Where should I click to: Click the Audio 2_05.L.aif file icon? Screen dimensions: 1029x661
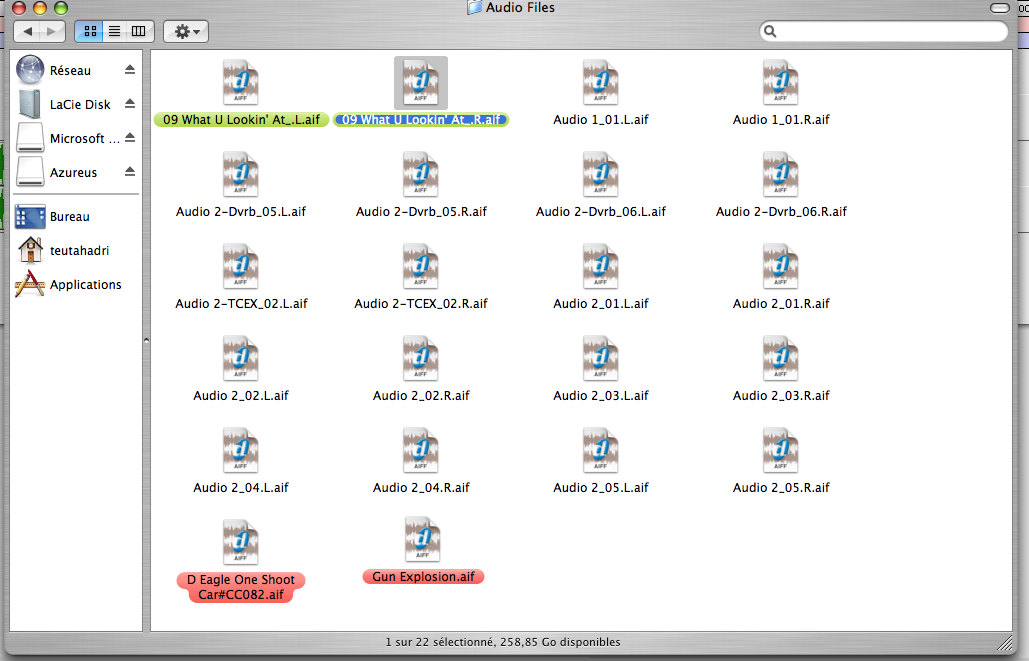600,450
